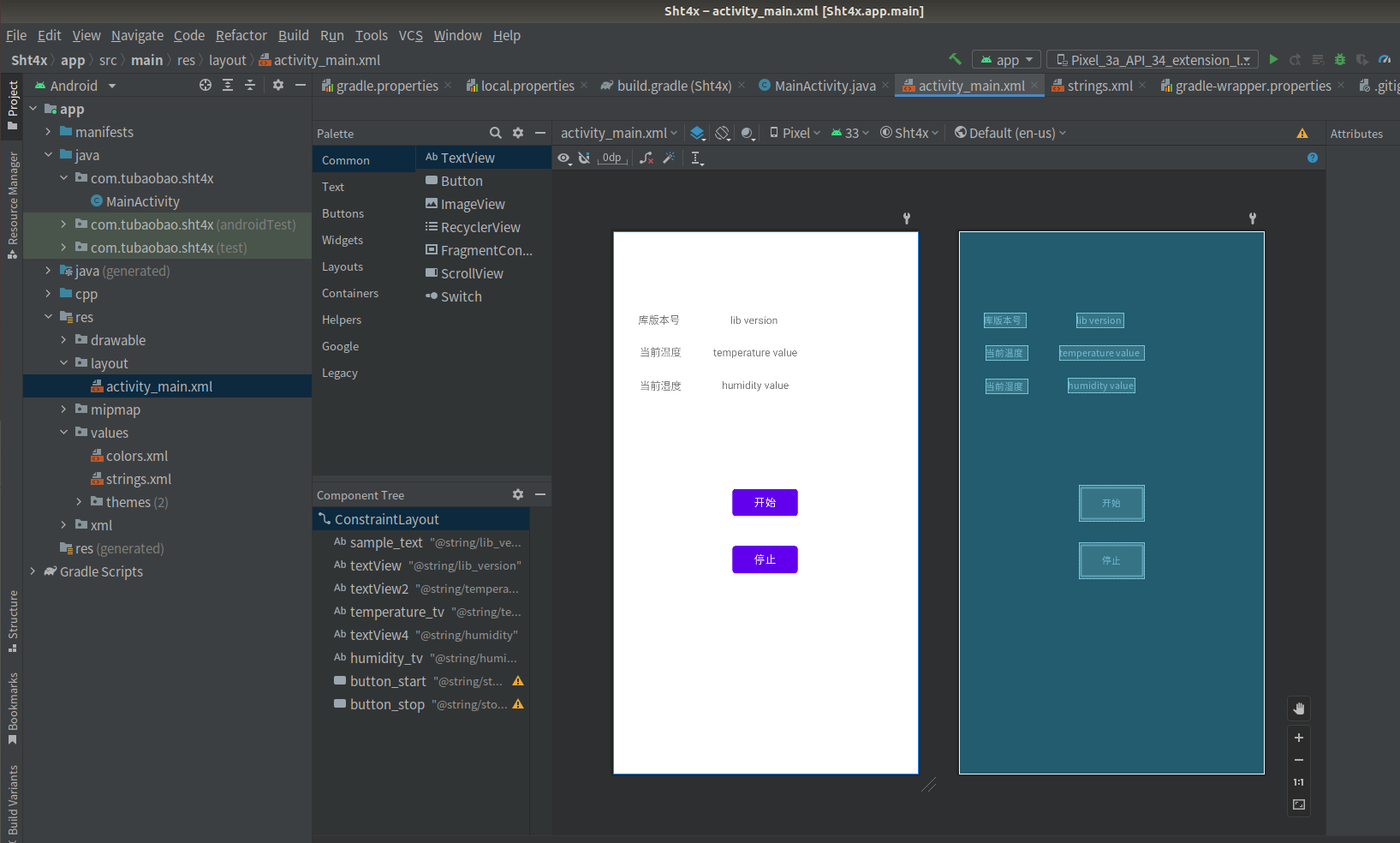Open the Pixel device dropdown
The height and width of the screenshot is (843, 1400).
coord(795,133)
